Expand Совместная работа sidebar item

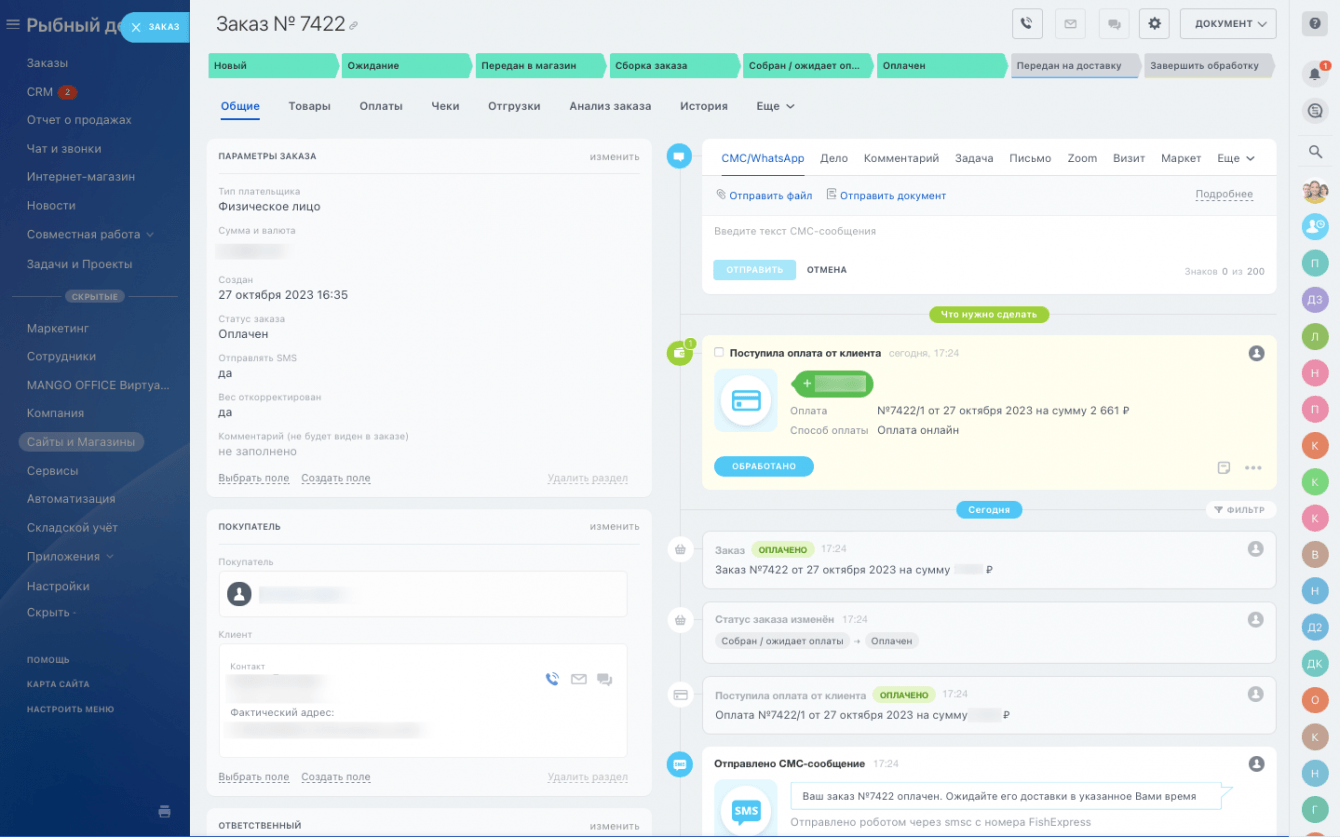(x=91, y=234)
